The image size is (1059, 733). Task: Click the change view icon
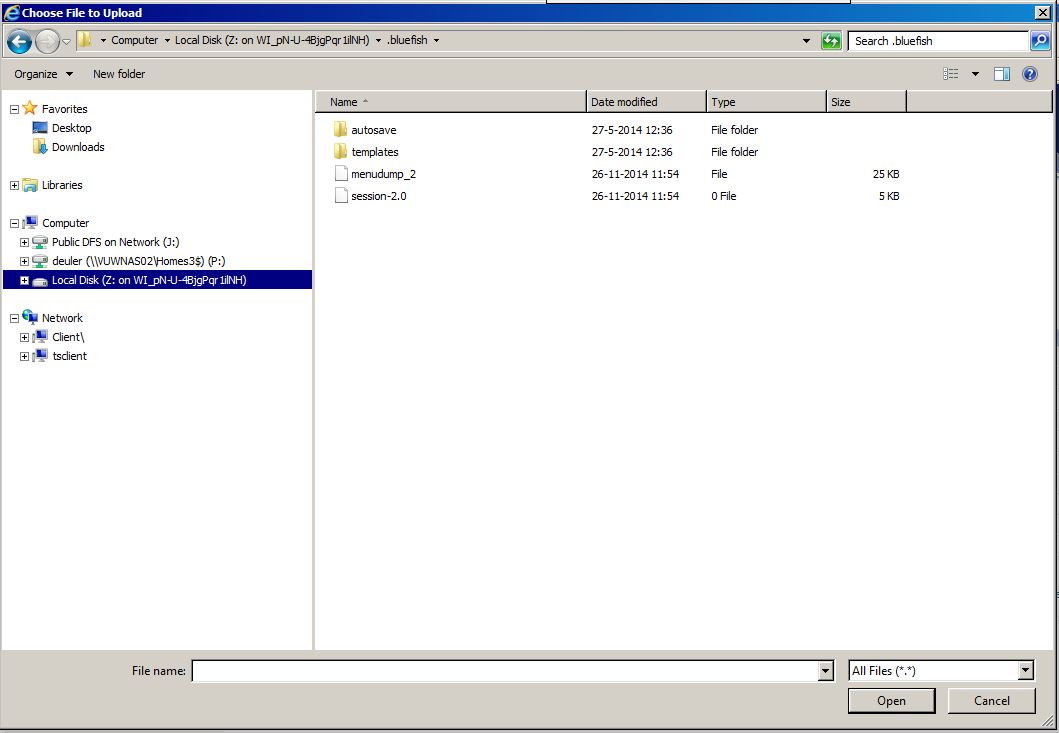point(950,74)
